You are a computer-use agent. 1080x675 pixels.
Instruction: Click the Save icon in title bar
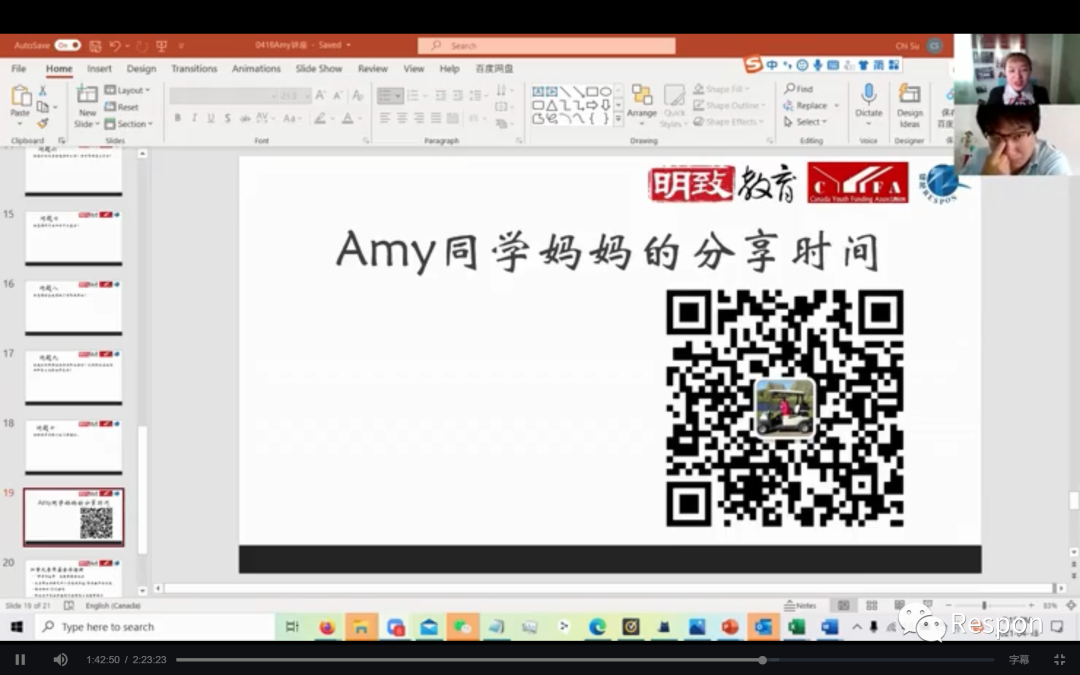[x=95, y=46]
